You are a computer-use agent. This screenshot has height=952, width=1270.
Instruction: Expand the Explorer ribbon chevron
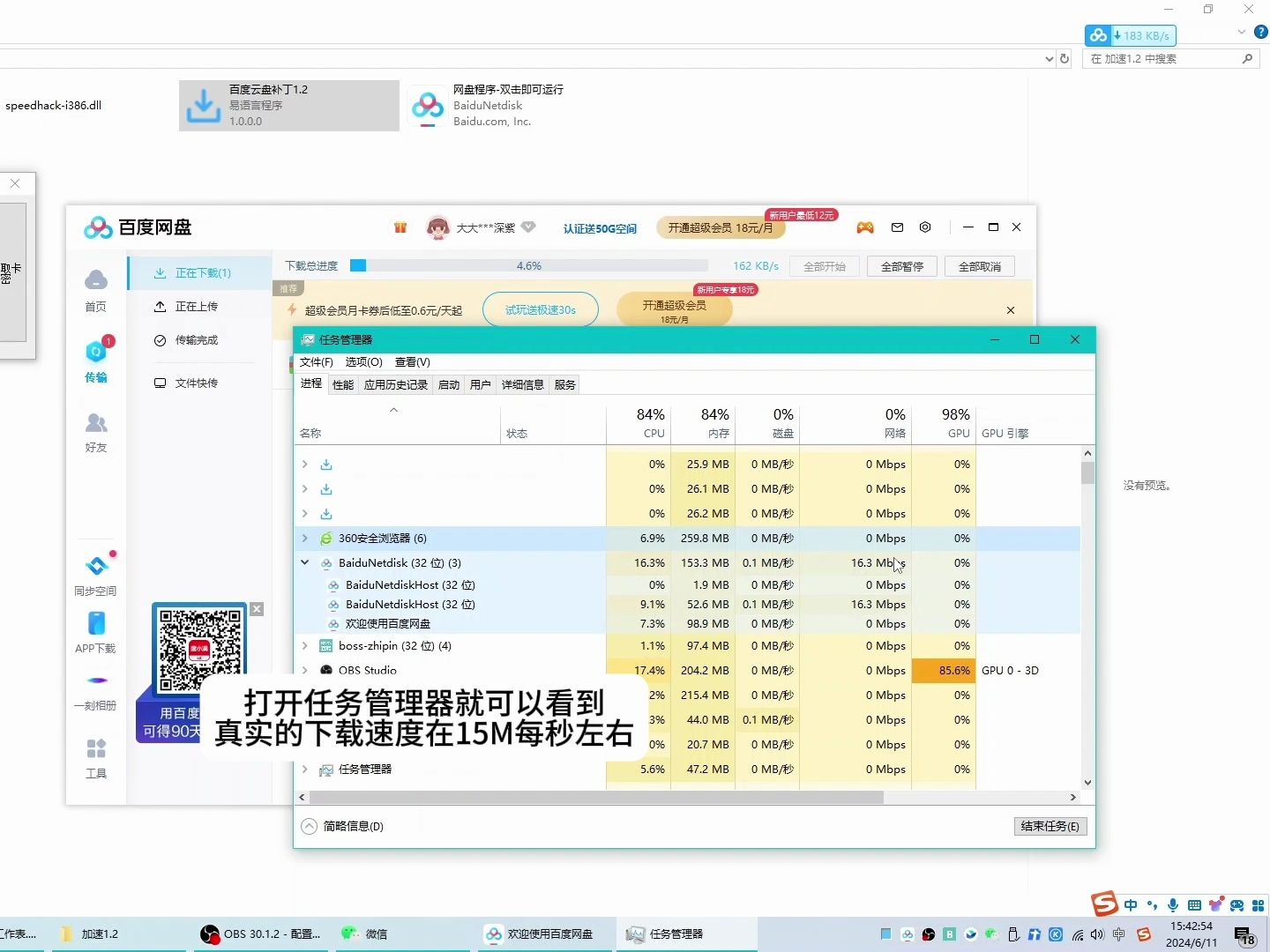click(x=1242, y=32)
